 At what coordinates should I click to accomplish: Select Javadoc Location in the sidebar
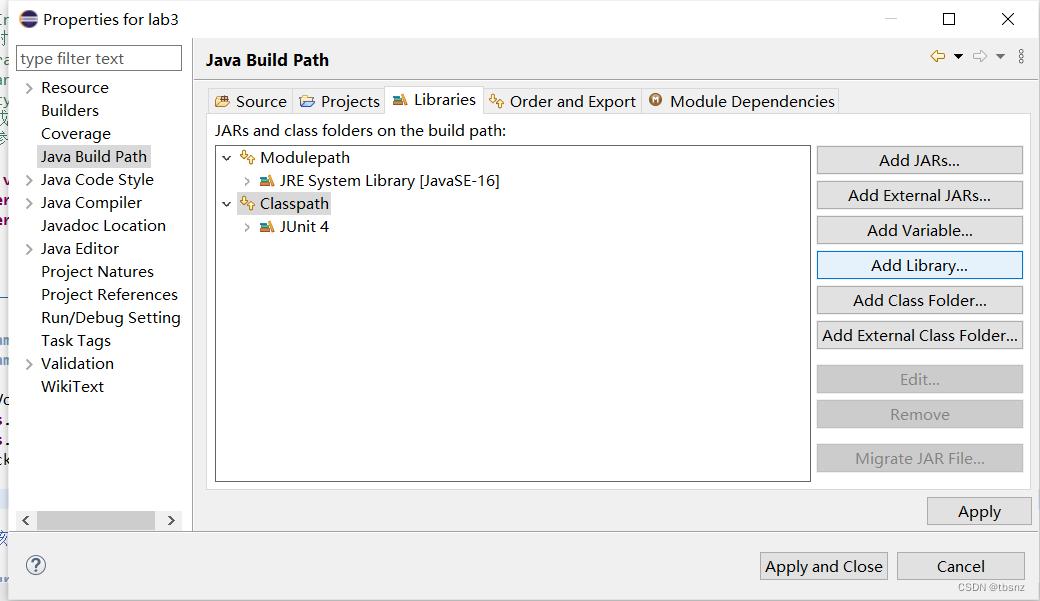[x=103, y=226]
